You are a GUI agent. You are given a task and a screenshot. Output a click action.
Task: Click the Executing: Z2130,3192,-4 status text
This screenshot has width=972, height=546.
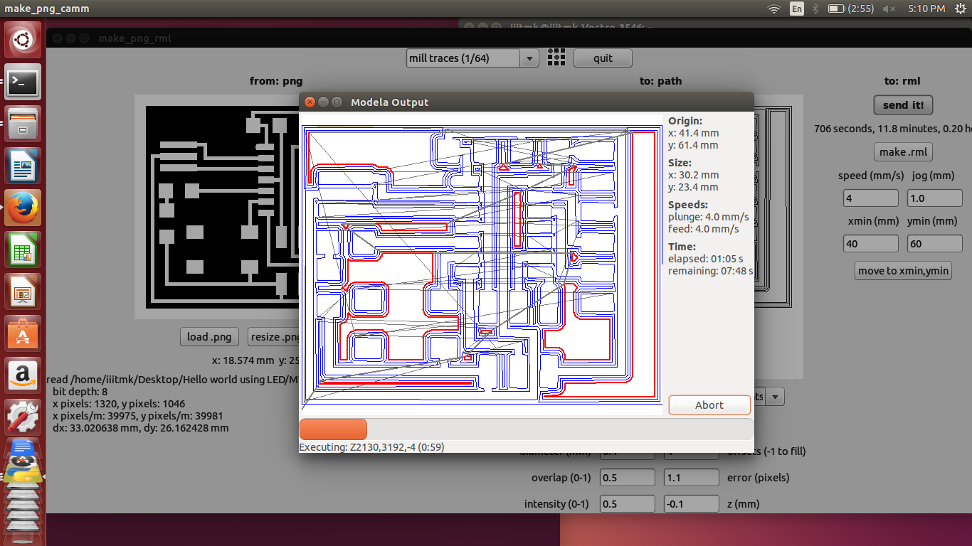[371, 447]
